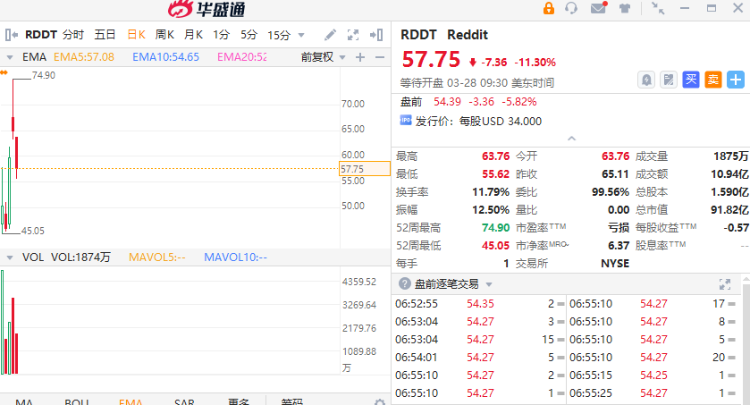The width and height of the screenshot is (750, 405).
Task: Click the orange lock icon in title bar
Action: tap(549, 8)
